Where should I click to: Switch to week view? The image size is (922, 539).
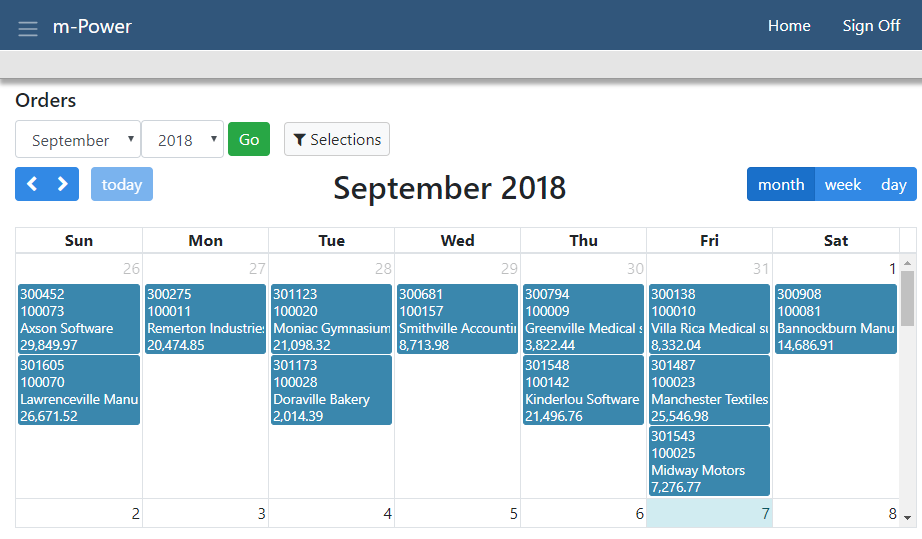point(842,184)
